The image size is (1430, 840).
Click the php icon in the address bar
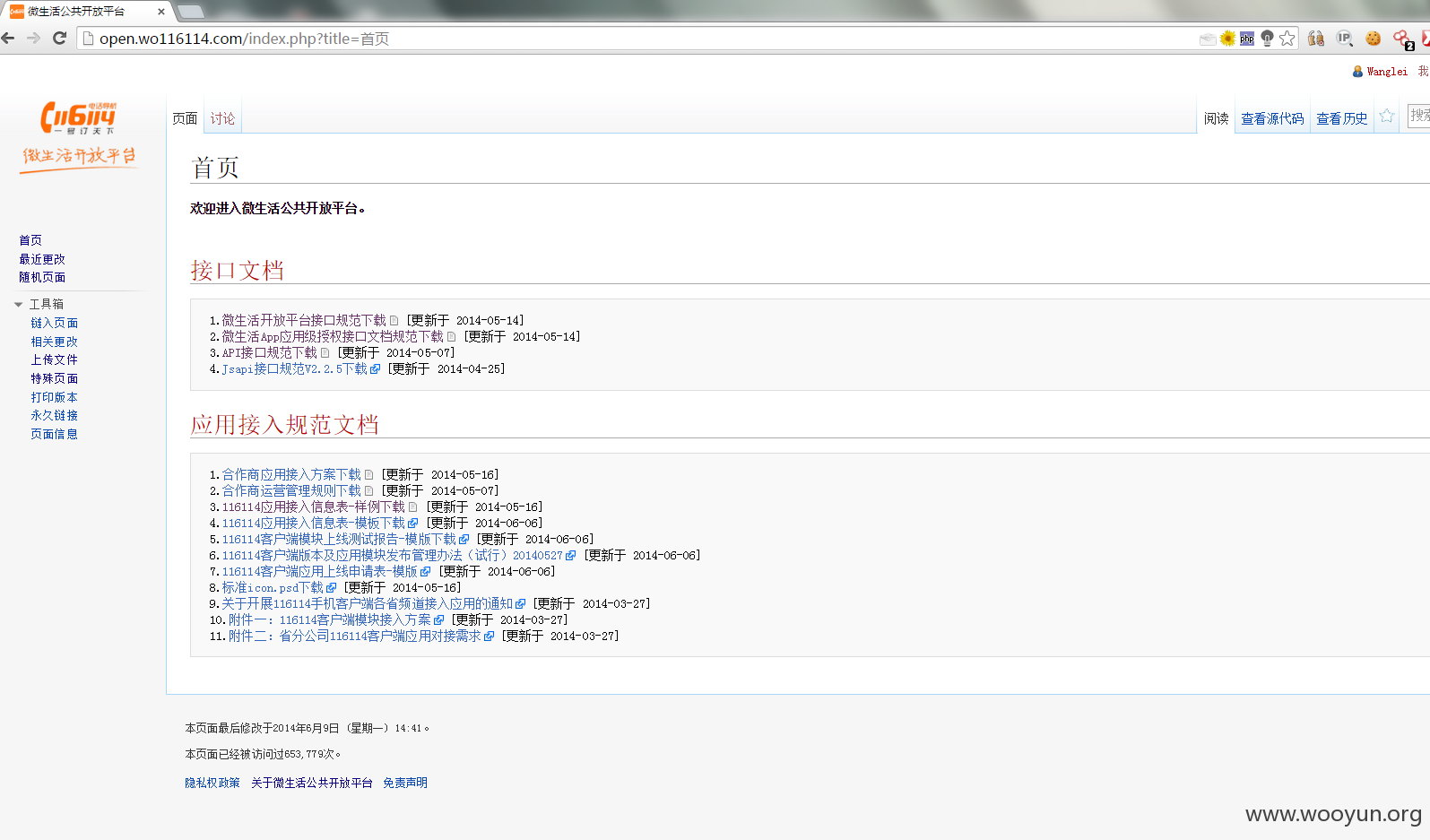pyautogui.click(x=1247, y=39)
